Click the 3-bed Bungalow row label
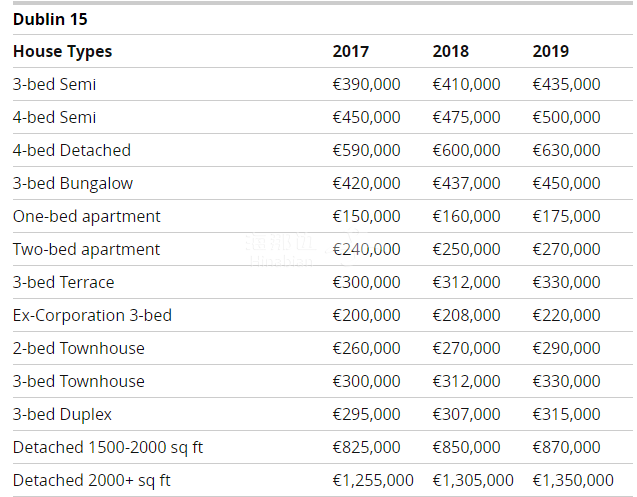The width and height of the screenshot is (637, 497). pyautogui.click(x=73, y=183)
